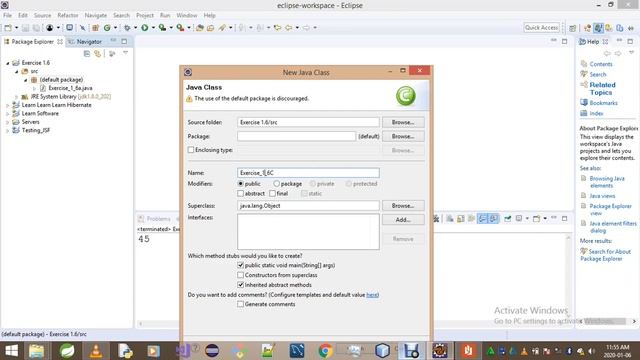Switch to the Problems tab
This screenshot has width=640, height=360.
click(x=155, y=219)
